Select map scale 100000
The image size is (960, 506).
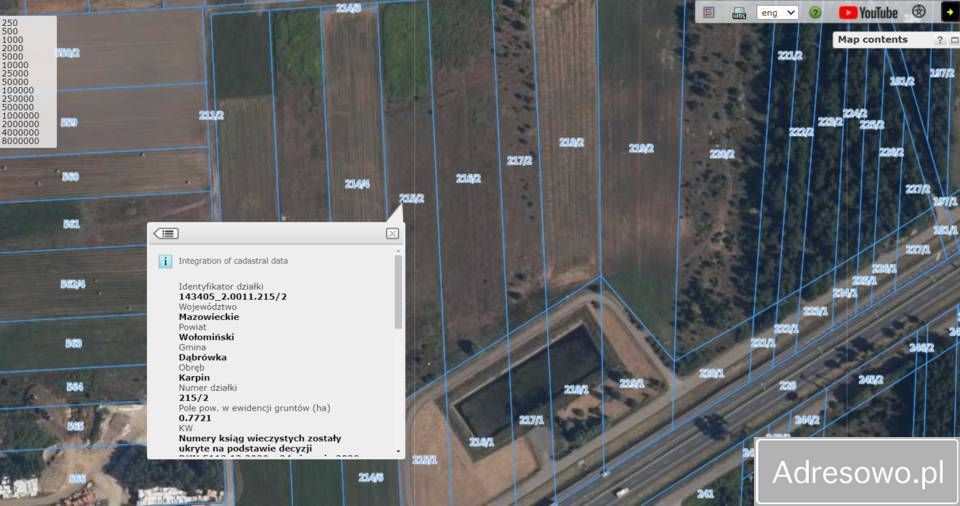point(18,90)
